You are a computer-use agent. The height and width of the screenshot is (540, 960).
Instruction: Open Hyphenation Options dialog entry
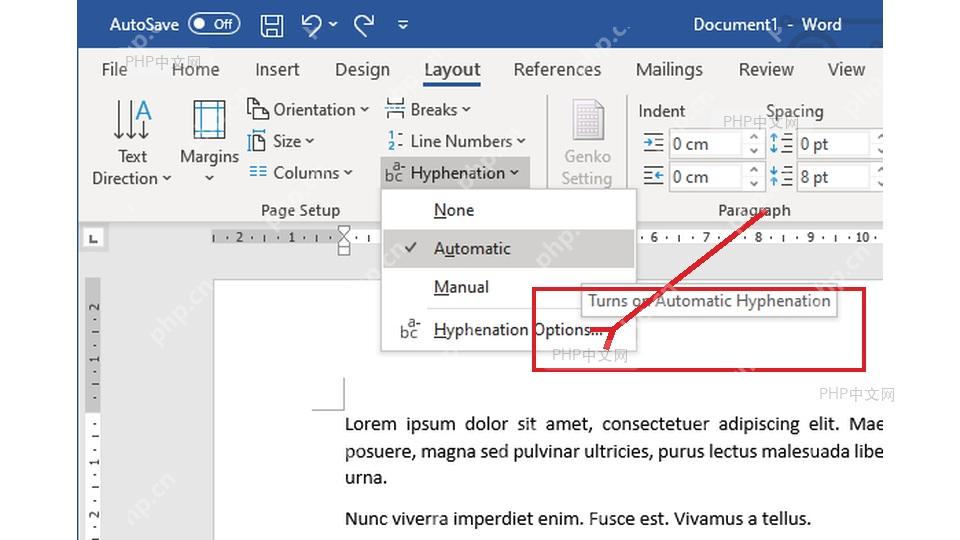[509, 330]
